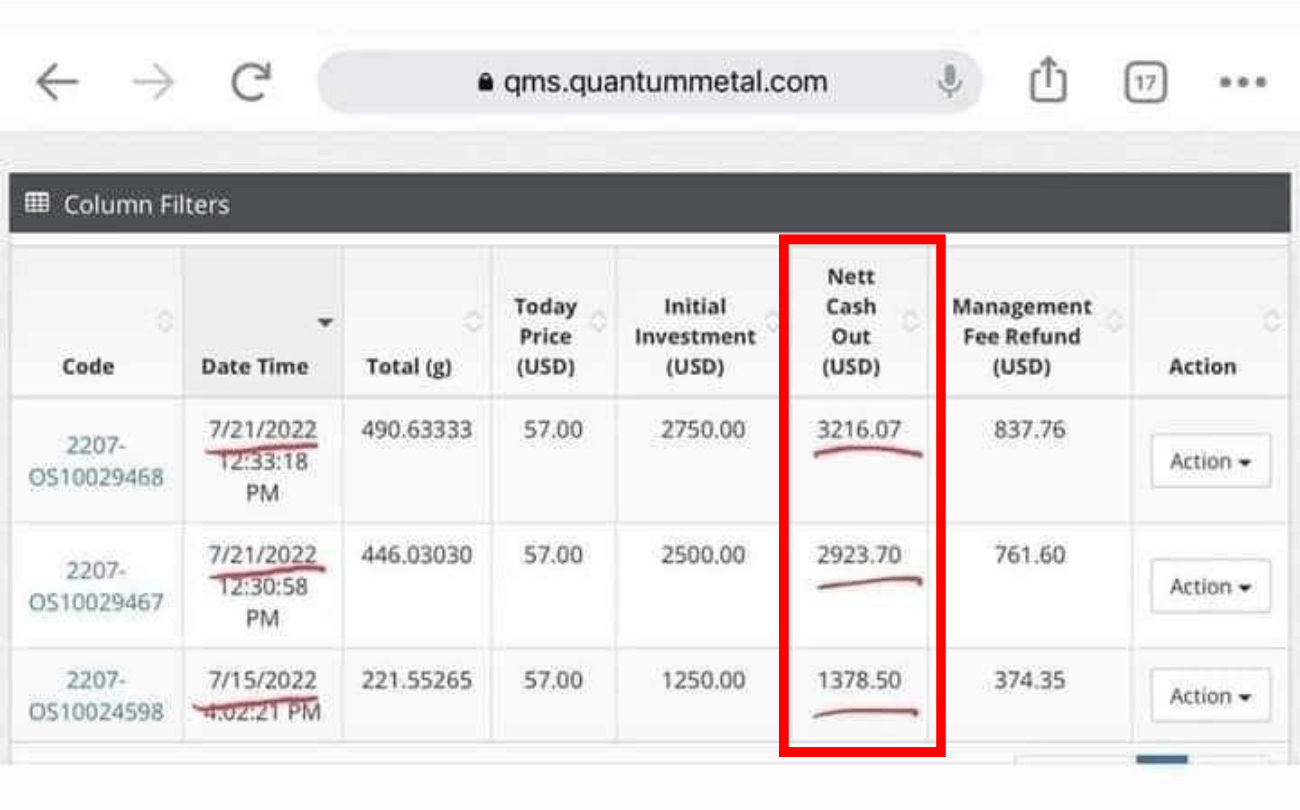
Task: Tap the browser forward arrow
Action: click(153, 83)
